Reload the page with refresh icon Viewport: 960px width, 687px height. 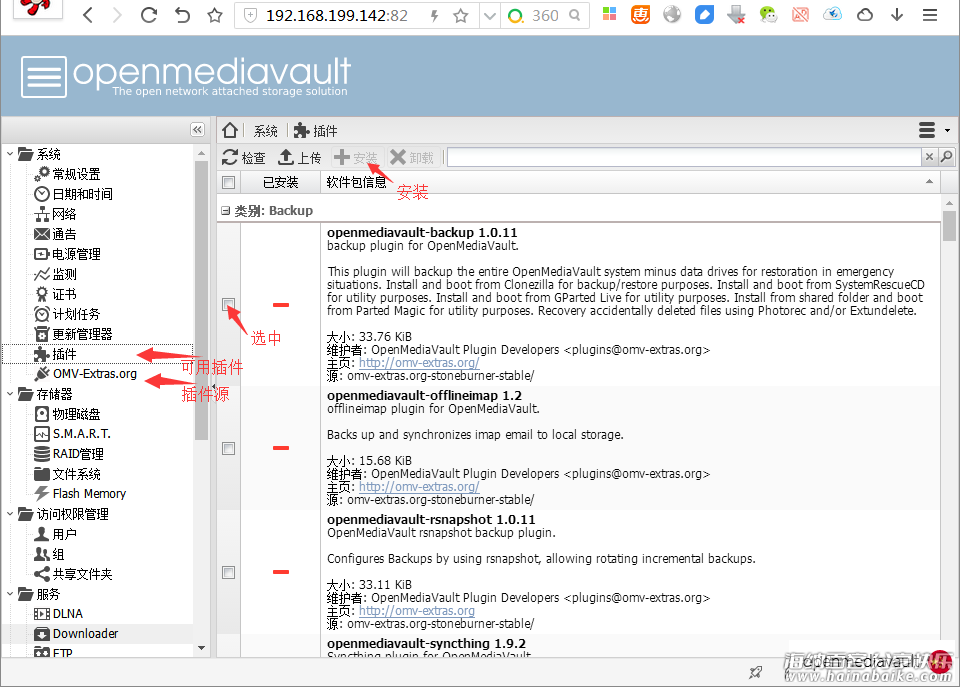pyautogui.click(x=149, y=15)
